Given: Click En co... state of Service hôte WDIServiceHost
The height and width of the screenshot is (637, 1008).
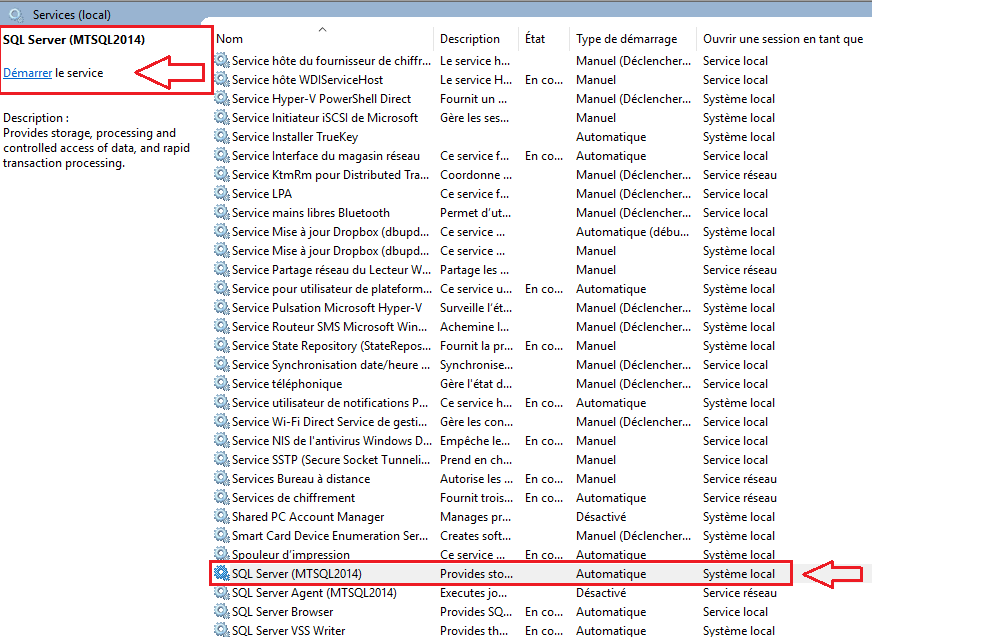Looking at the screenshot, I should 544,80.
